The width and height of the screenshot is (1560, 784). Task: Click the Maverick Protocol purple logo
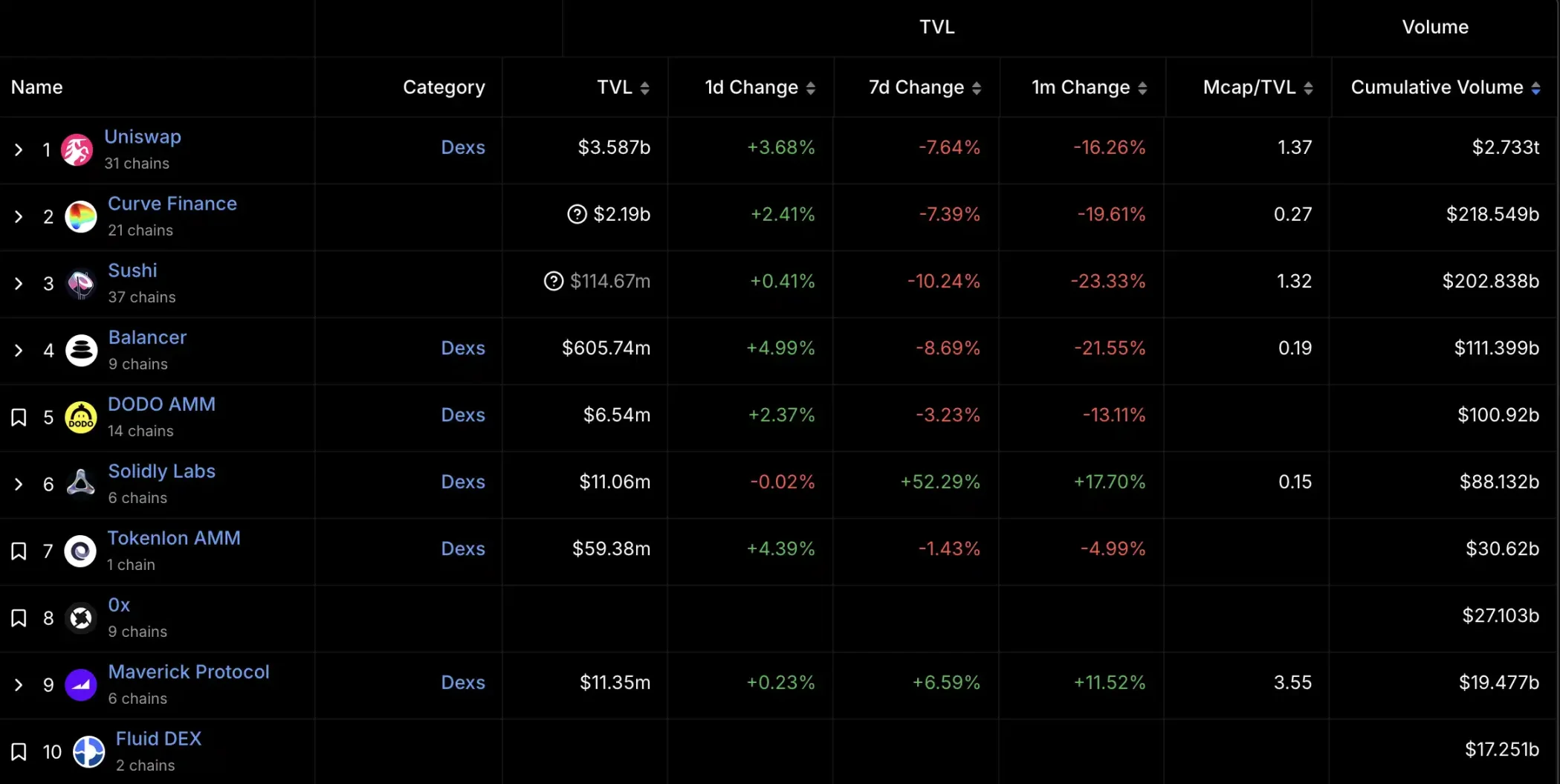point(81,684)
